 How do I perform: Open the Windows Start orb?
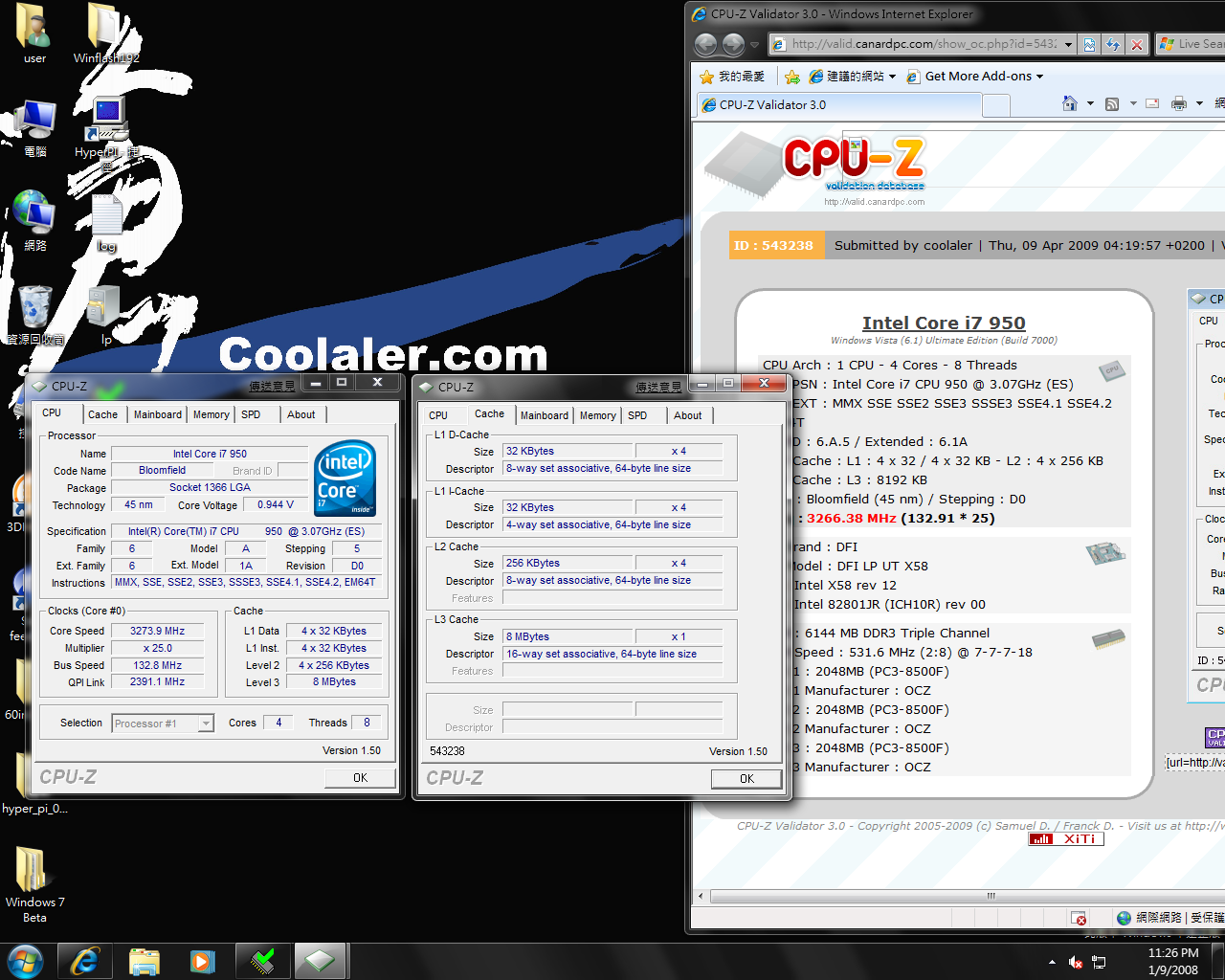[x=25, y=961]
